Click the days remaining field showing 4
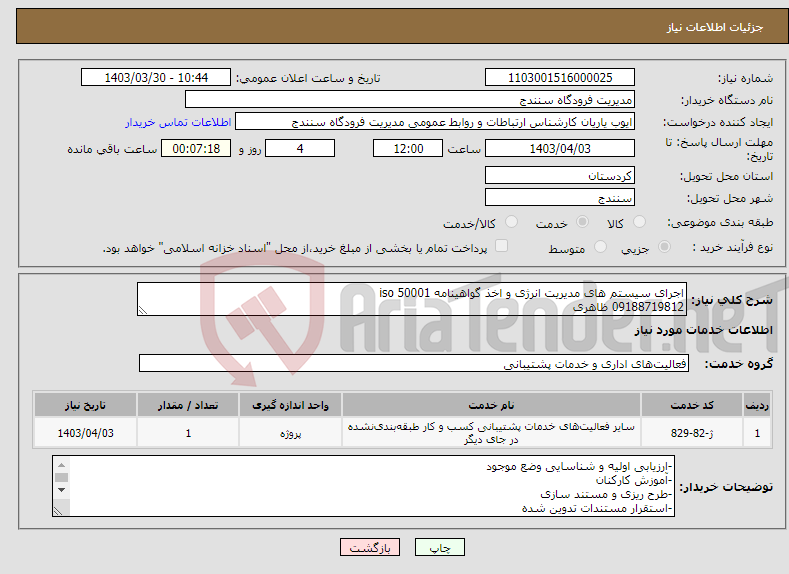 point(300,148)
